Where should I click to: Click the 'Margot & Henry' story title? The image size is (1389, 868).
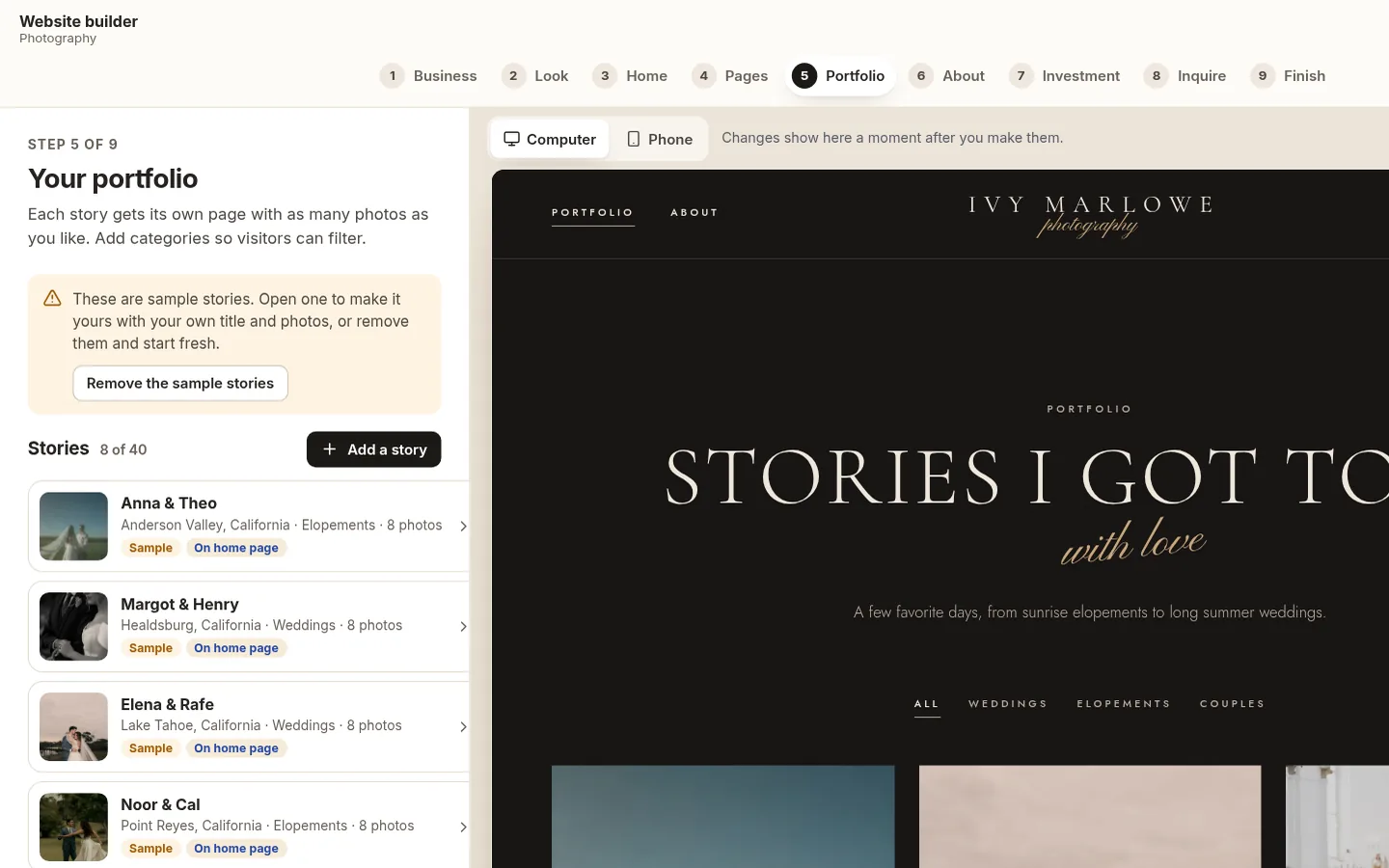[x=179, y=605]
